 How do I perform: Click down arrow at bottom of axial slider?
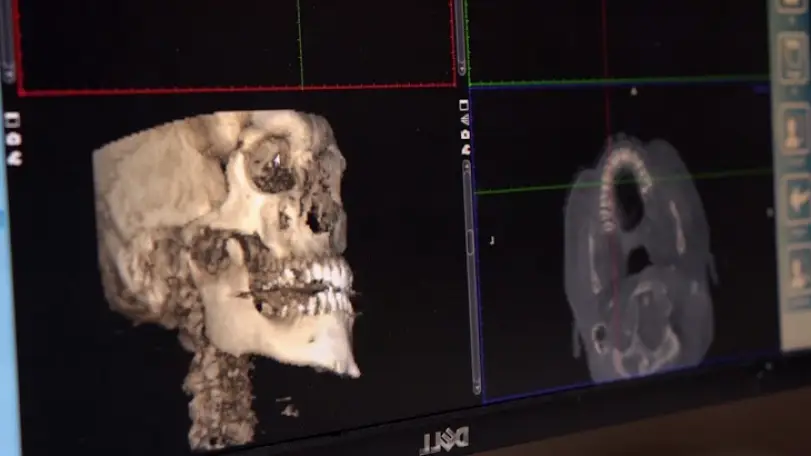[477, 387]
